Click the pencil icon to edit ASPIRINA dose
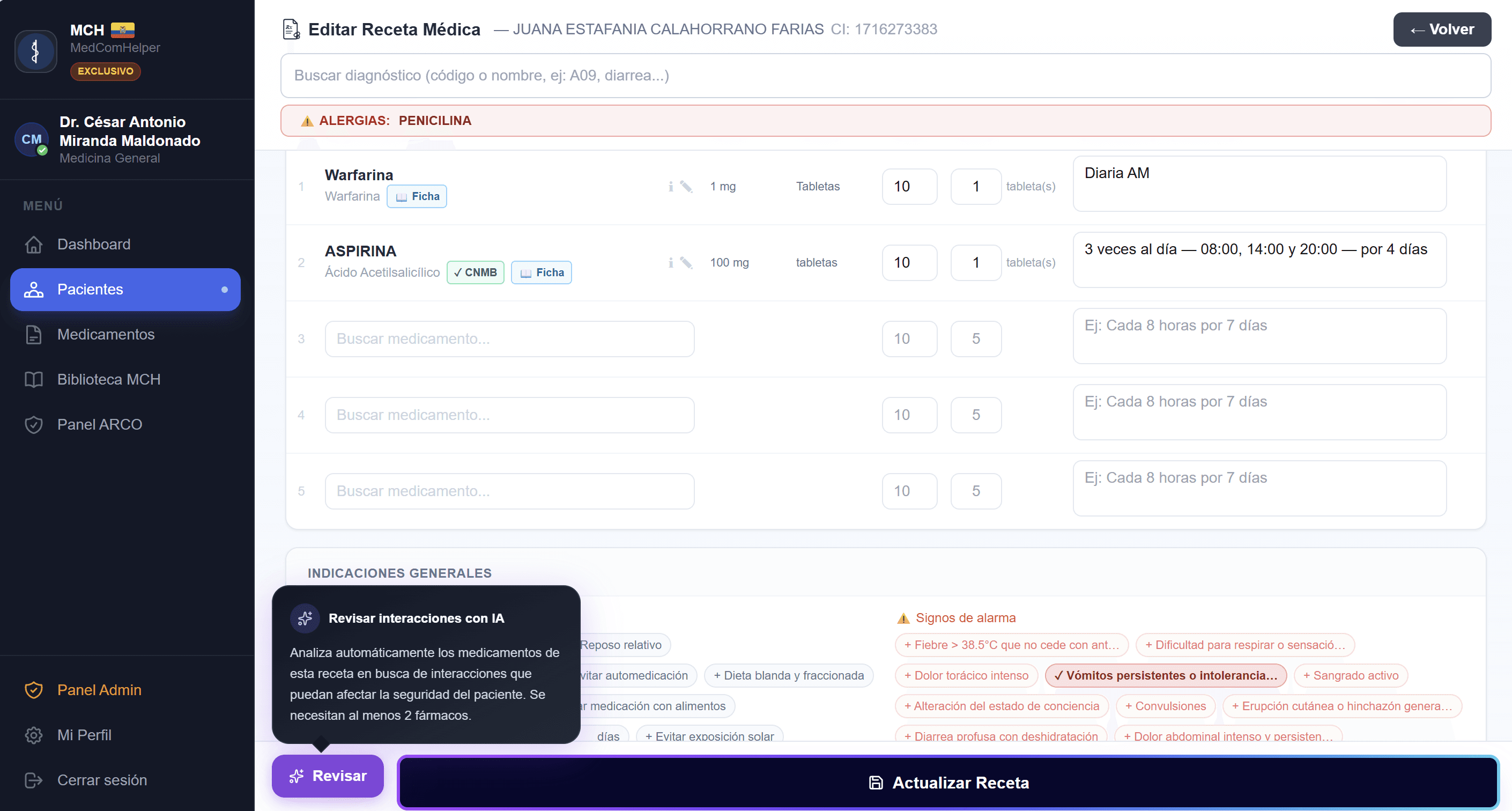1512x811 pixels. point(687,262)
